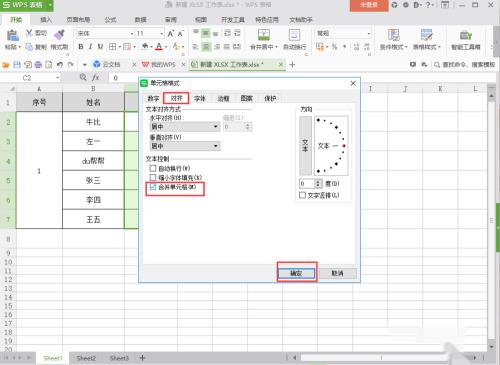Image resolution: width=500 pixels, height=365 pixels.
Task: Click the Print icon in the quick access bar
Action: 38,64
